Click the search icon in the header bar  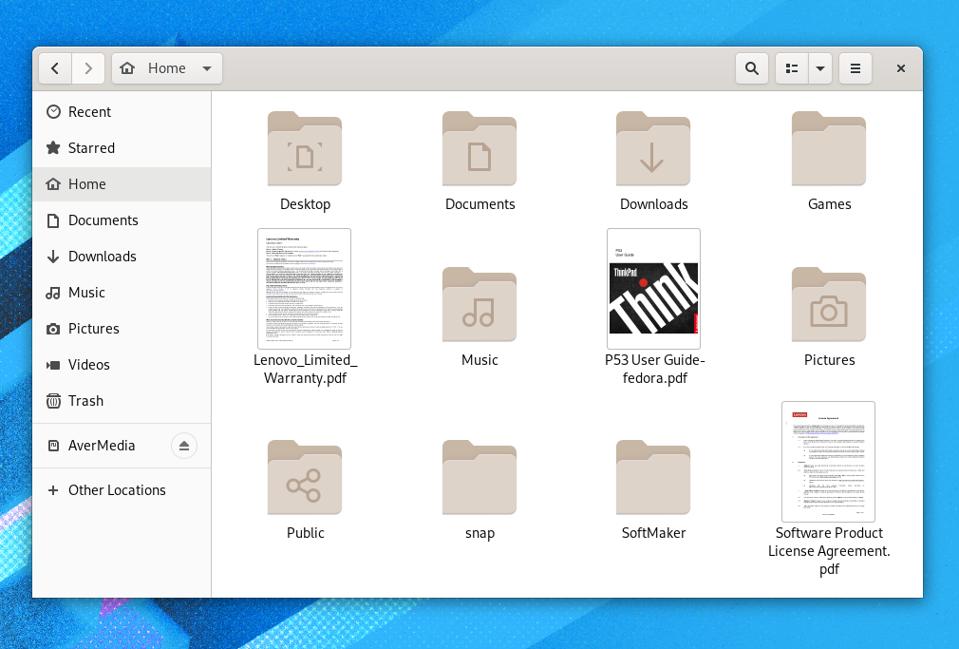pos(750,68)
